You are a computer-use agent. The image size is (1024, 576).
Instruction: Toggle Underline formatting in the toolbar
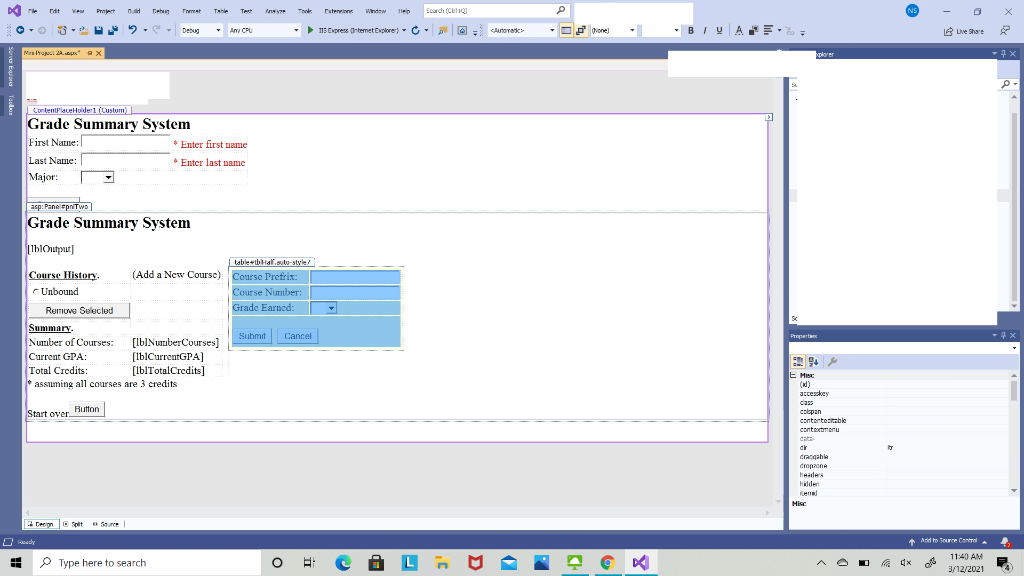[720, 30]
